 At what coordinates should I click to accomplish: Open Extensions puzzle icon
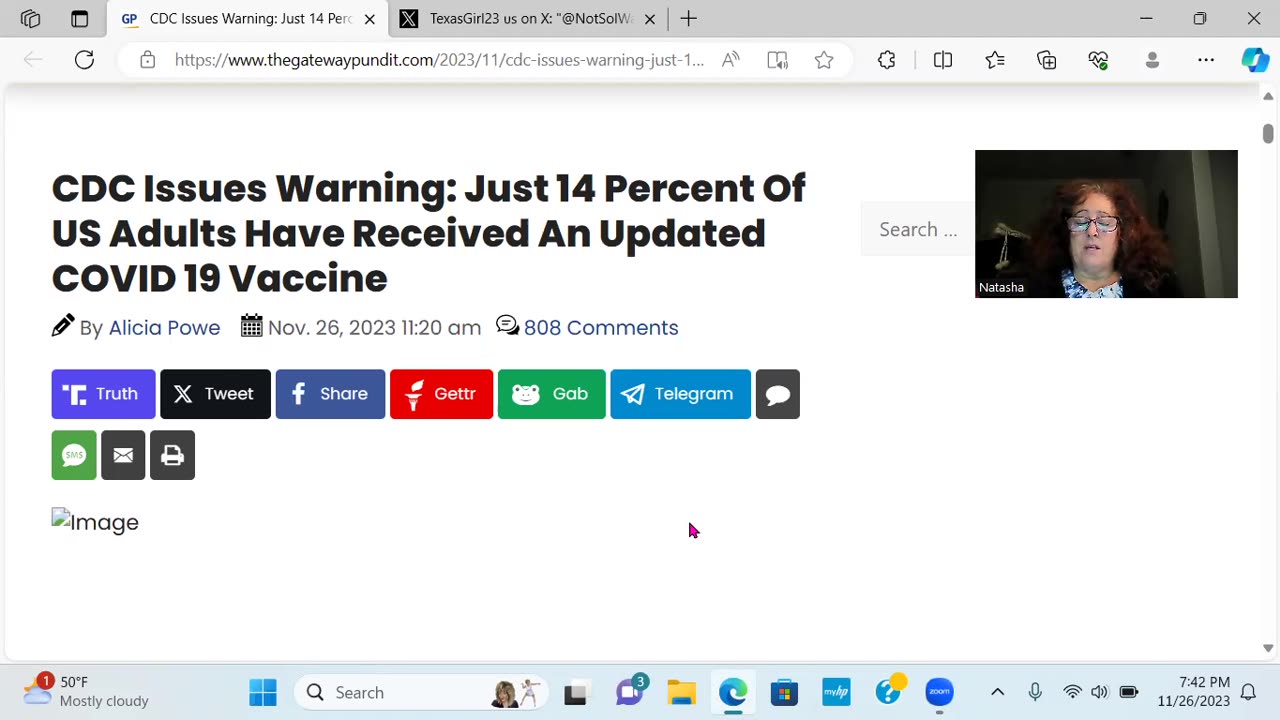886,60
